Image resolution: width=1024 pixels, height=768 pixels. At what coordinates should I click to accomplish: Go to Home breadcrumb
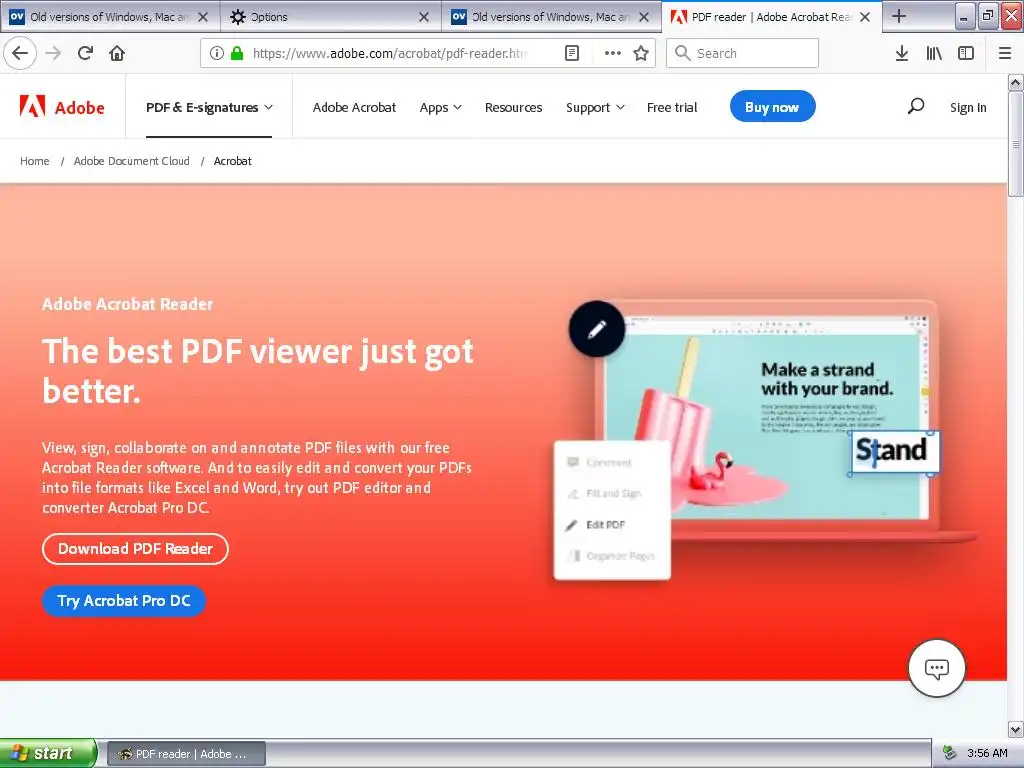[x=35, y=161]
